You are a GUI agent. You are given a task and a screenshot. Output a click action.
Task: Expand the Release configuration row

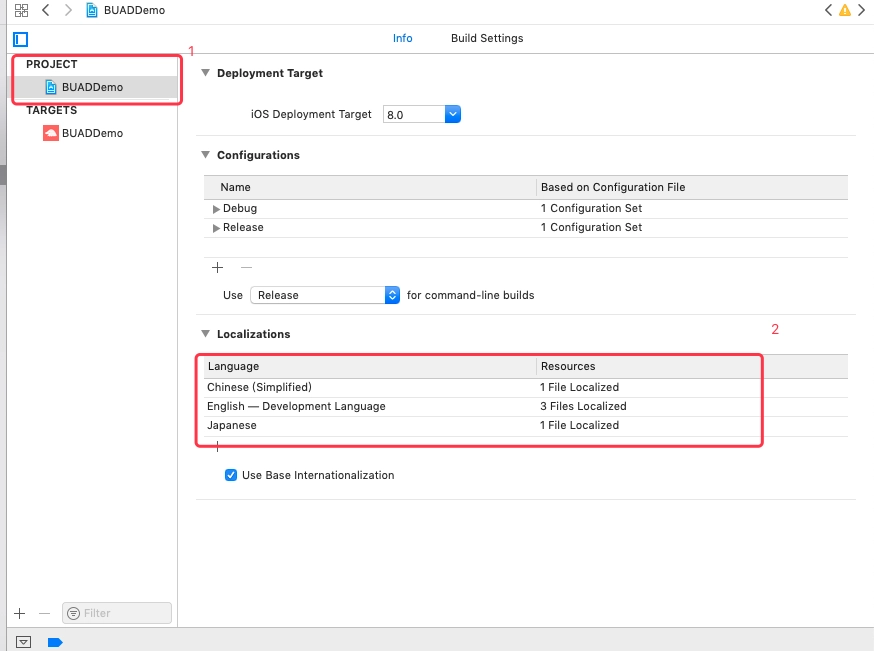pyautogui.click(x=216, y=228)
